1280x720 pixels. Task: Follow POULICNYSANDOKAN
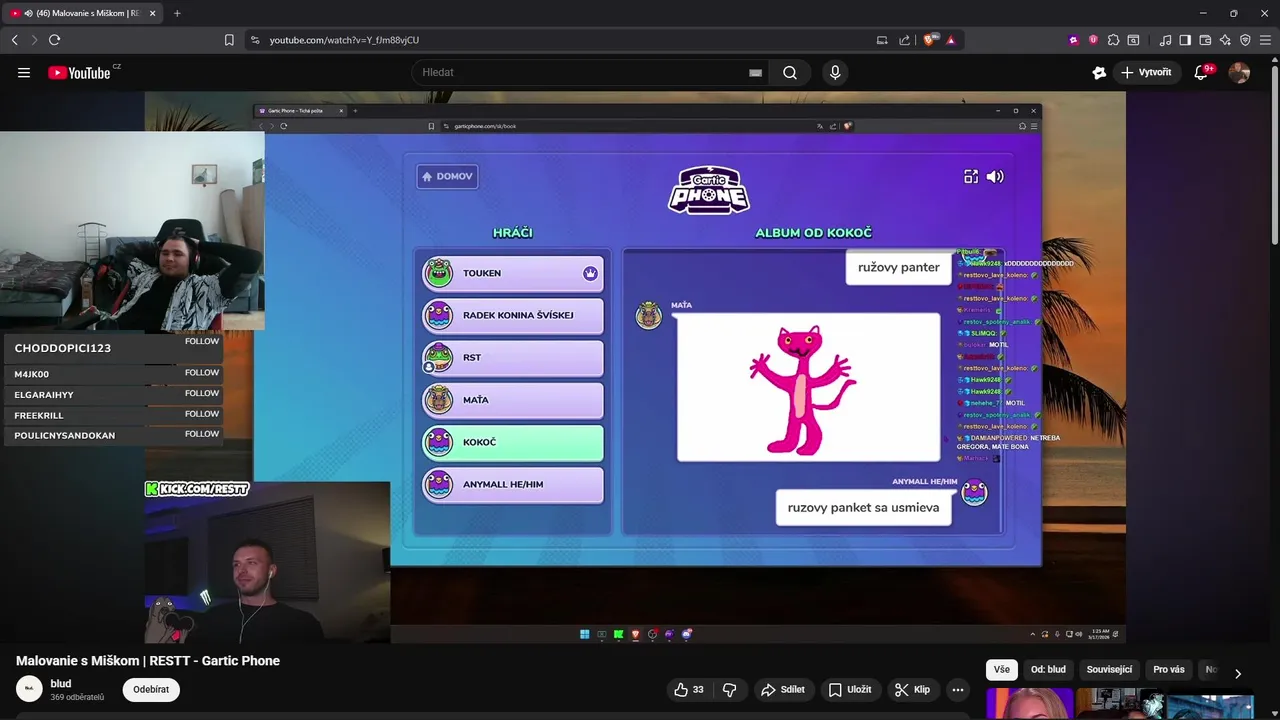point(201,434)
